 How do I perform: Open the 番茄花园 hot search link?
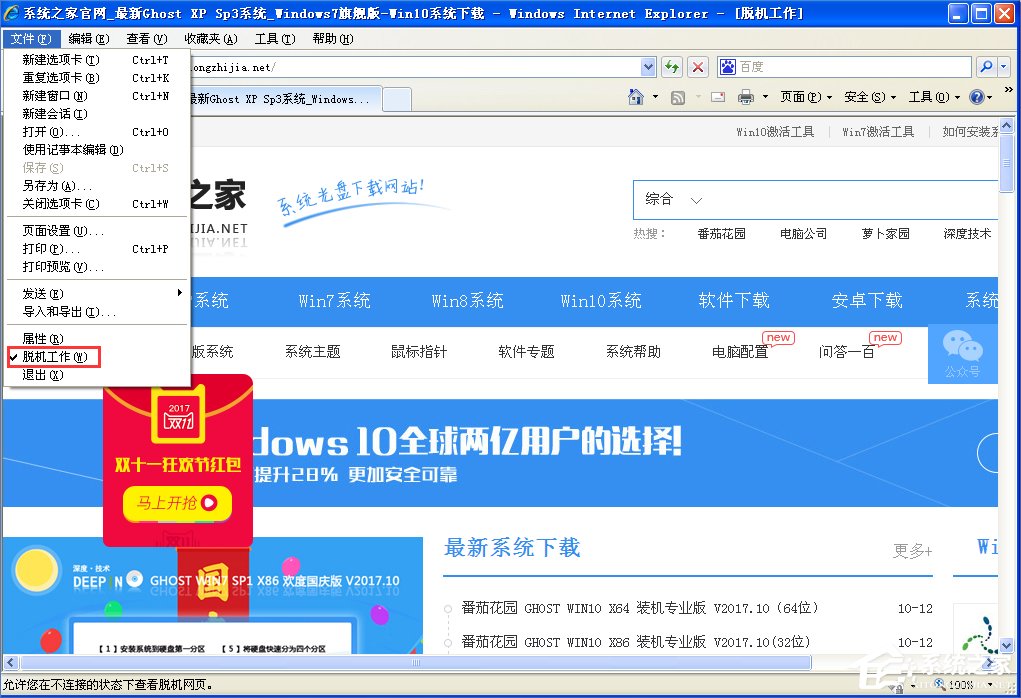(x=721, y=233)
